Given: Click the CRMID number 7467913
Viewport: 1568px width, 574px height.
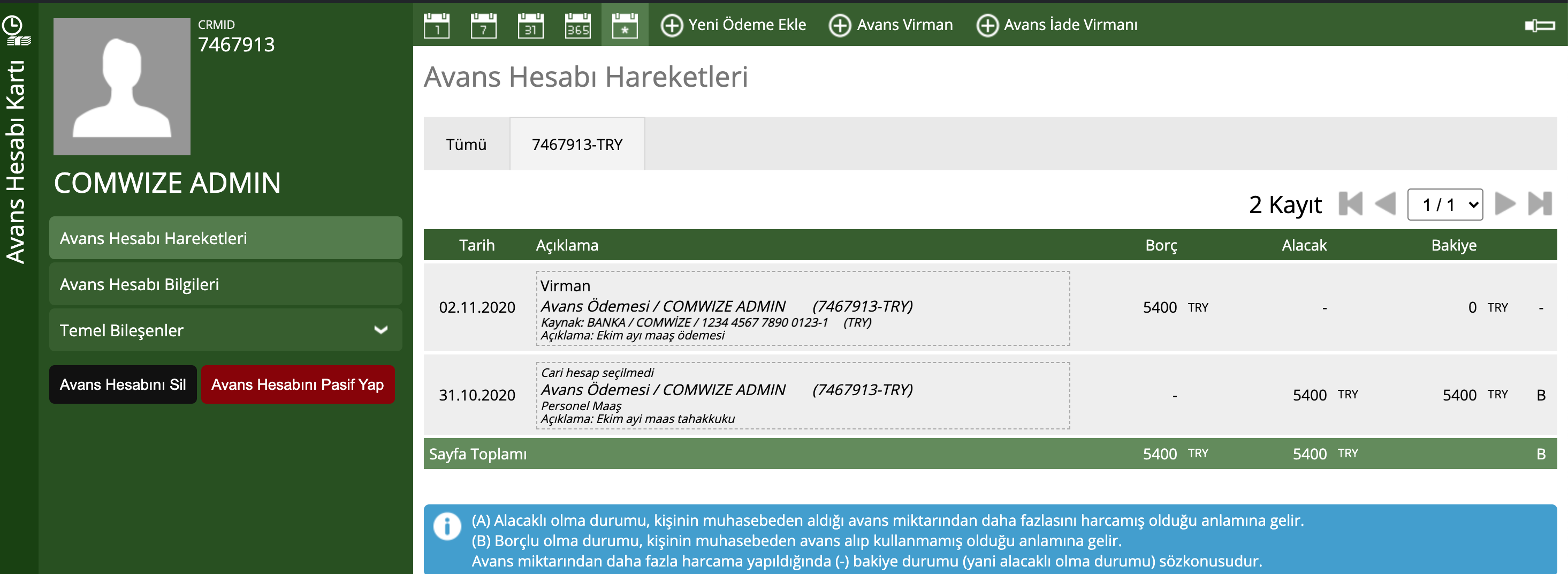Looking at the screenshot, I should (236, 44).
